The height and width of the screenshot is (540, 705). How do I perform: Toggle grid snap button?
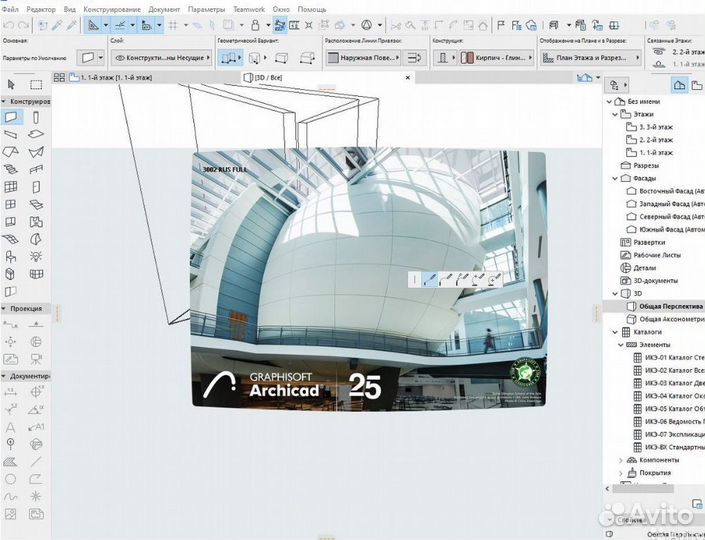point(173,26)
